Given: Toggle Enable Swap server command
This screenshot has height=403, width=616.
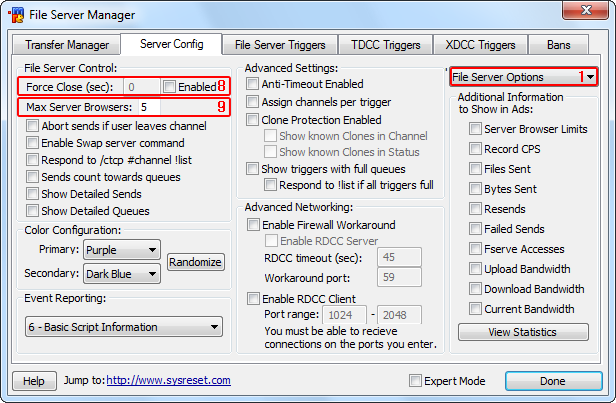Looking at the screenshot, I should (32, 143).
